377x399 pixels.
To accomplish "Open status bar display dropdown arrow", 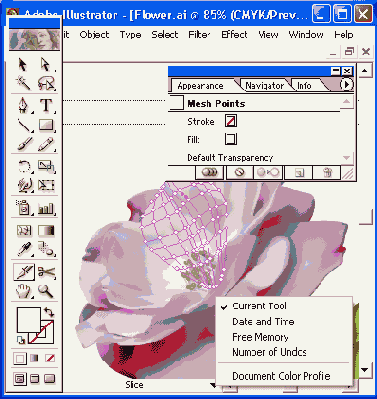I will (212, 385).
